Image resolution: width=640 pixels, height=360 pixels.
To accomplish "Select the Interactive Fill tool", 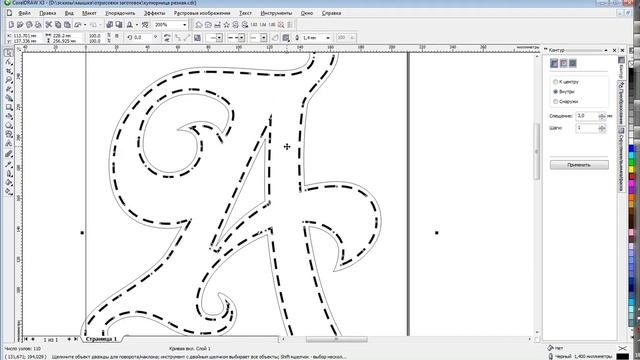I will tap(9, 191).
